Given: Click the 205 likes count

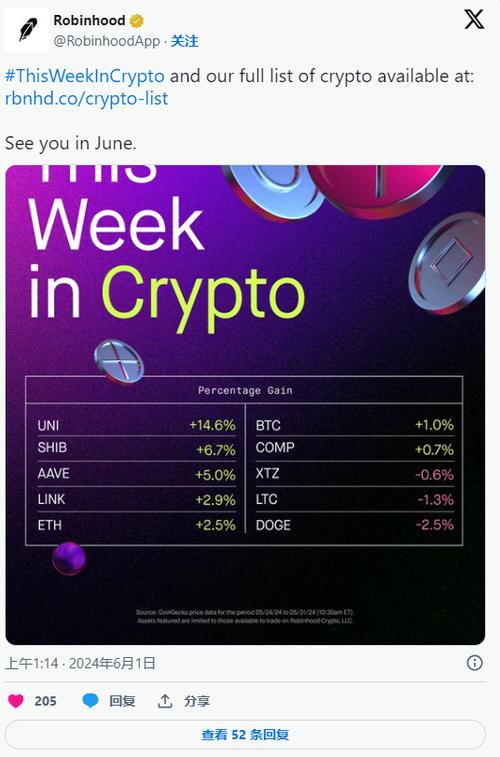Looking at the screenshot, I should 45,701.
